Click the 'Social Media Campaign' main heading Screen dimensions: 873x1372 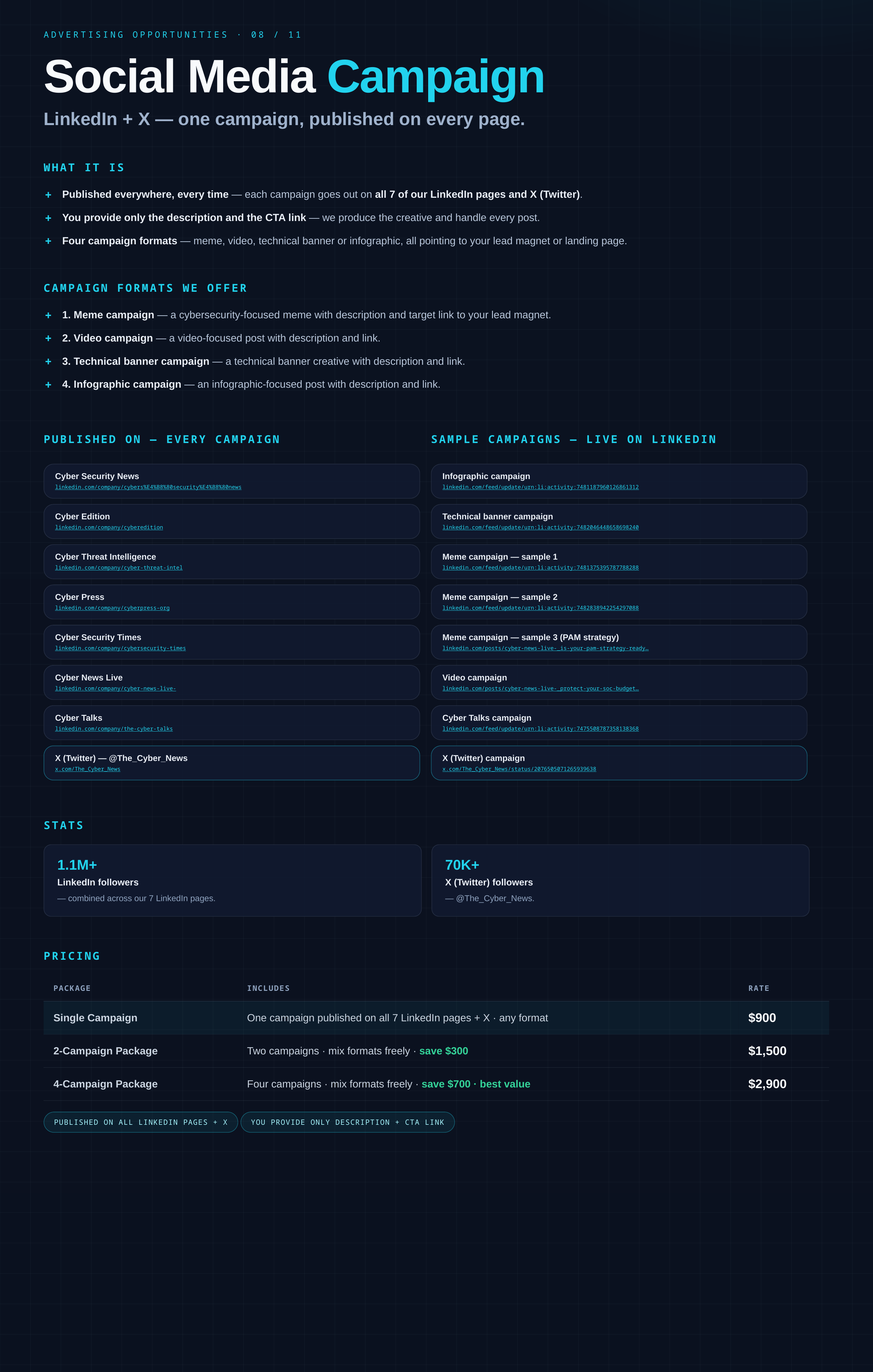[x=294, y=76]
